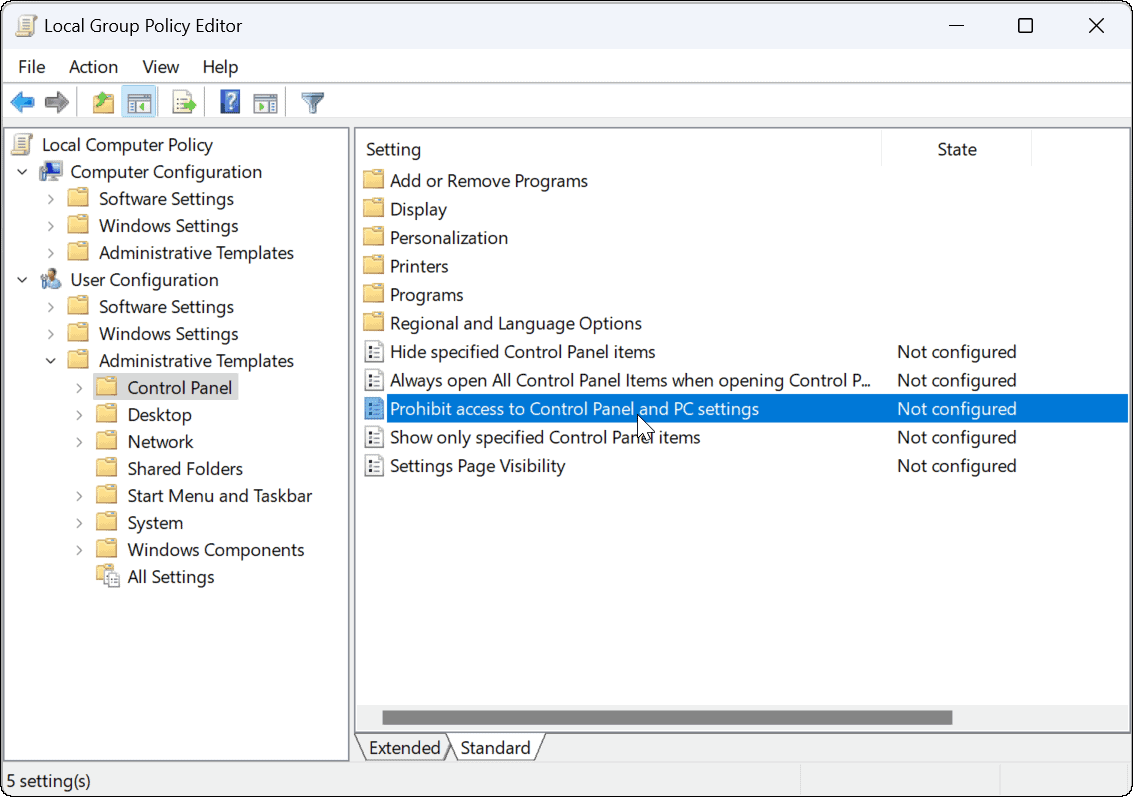Image resolution: width=1133 pixels, height=797 pixels.
Task: Collapse the User Configuration Administrative Templates node
Action: [x=51, y=361]
